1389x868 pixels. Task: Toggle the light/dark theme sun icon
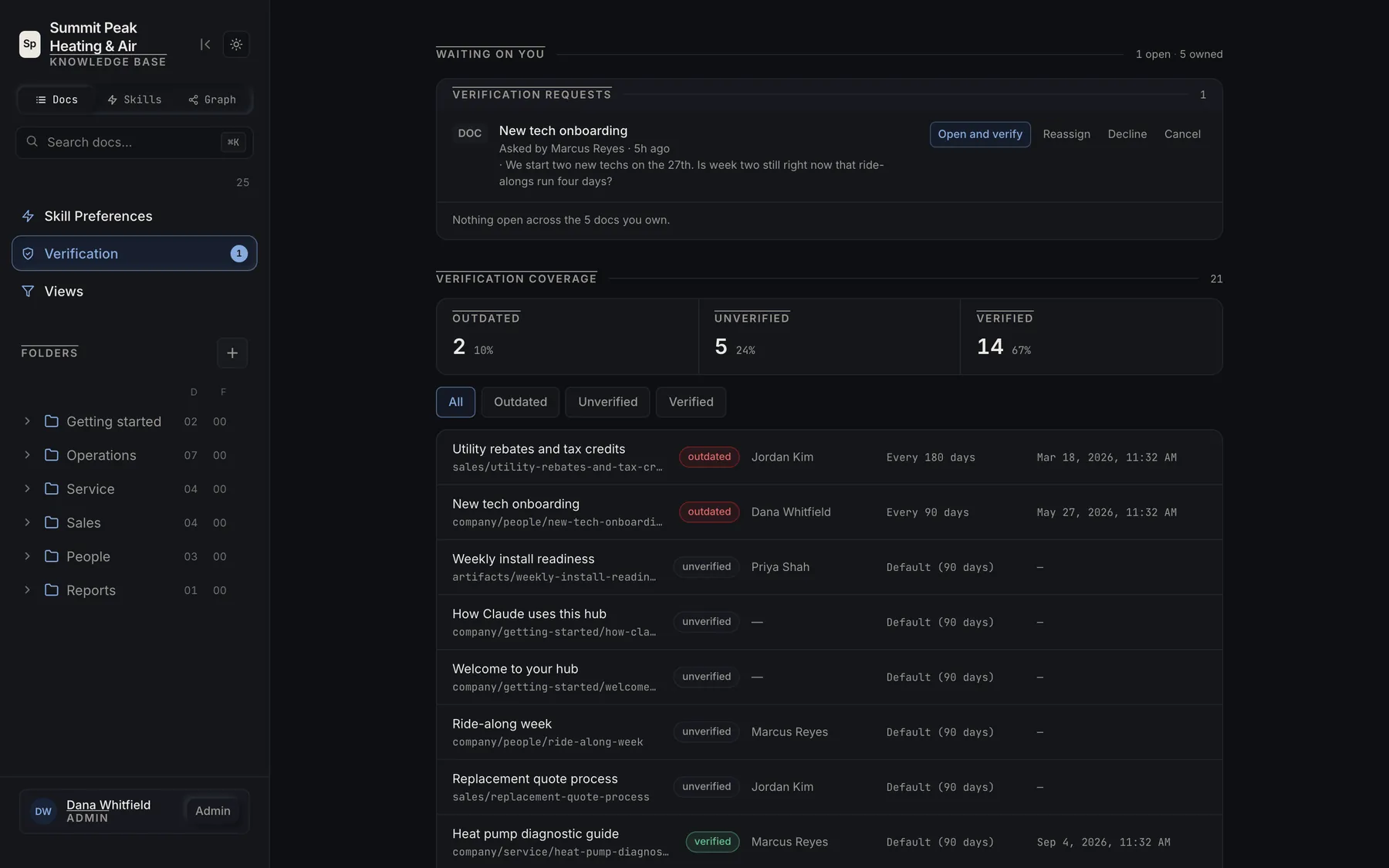pos(236,45)
